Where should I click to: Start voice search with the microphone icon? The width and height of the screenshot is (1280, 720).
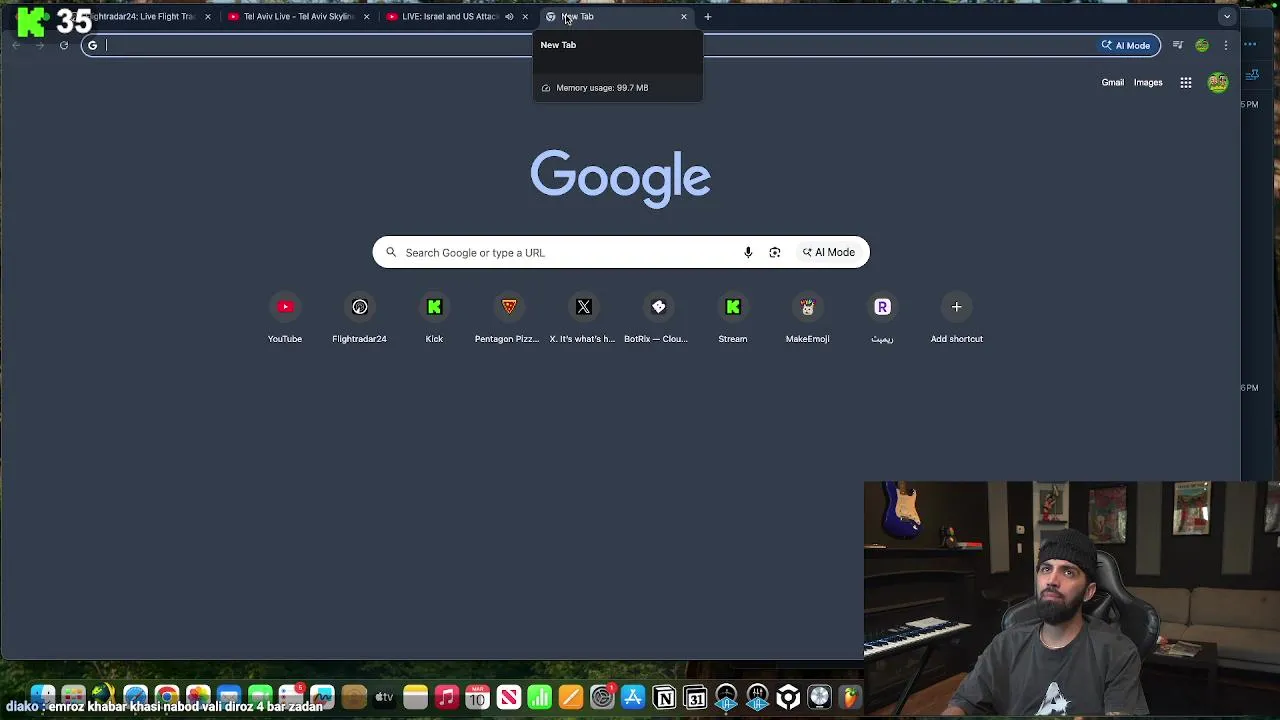click(x=748, y=252)
